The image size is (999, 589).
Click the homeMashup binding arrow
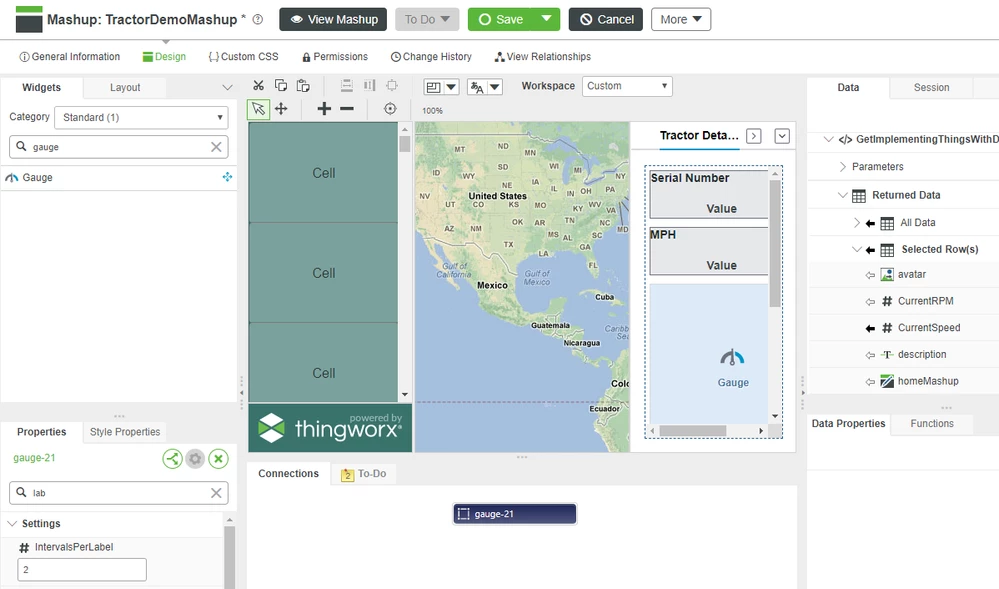coord(870,382)
